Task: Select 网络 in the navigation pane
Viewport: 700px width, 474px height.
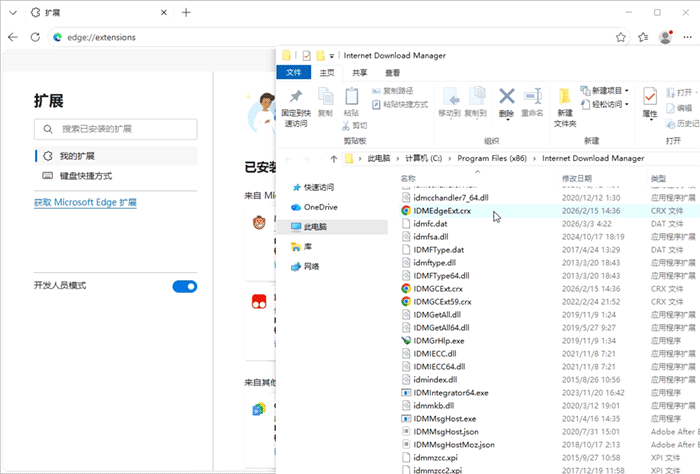Action: 311,266
